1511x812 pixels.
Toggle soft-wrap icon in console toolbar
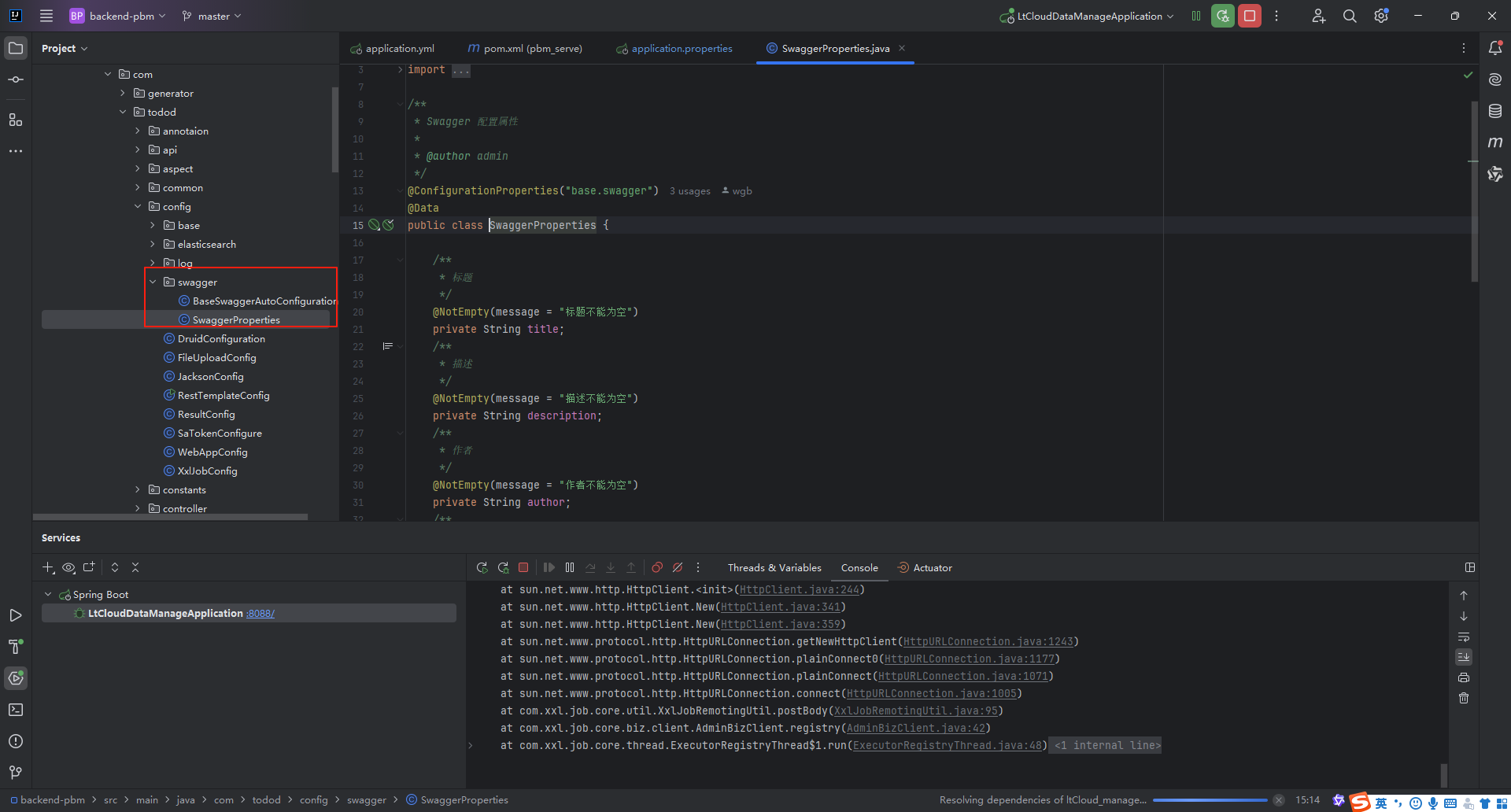(1463, 637)
